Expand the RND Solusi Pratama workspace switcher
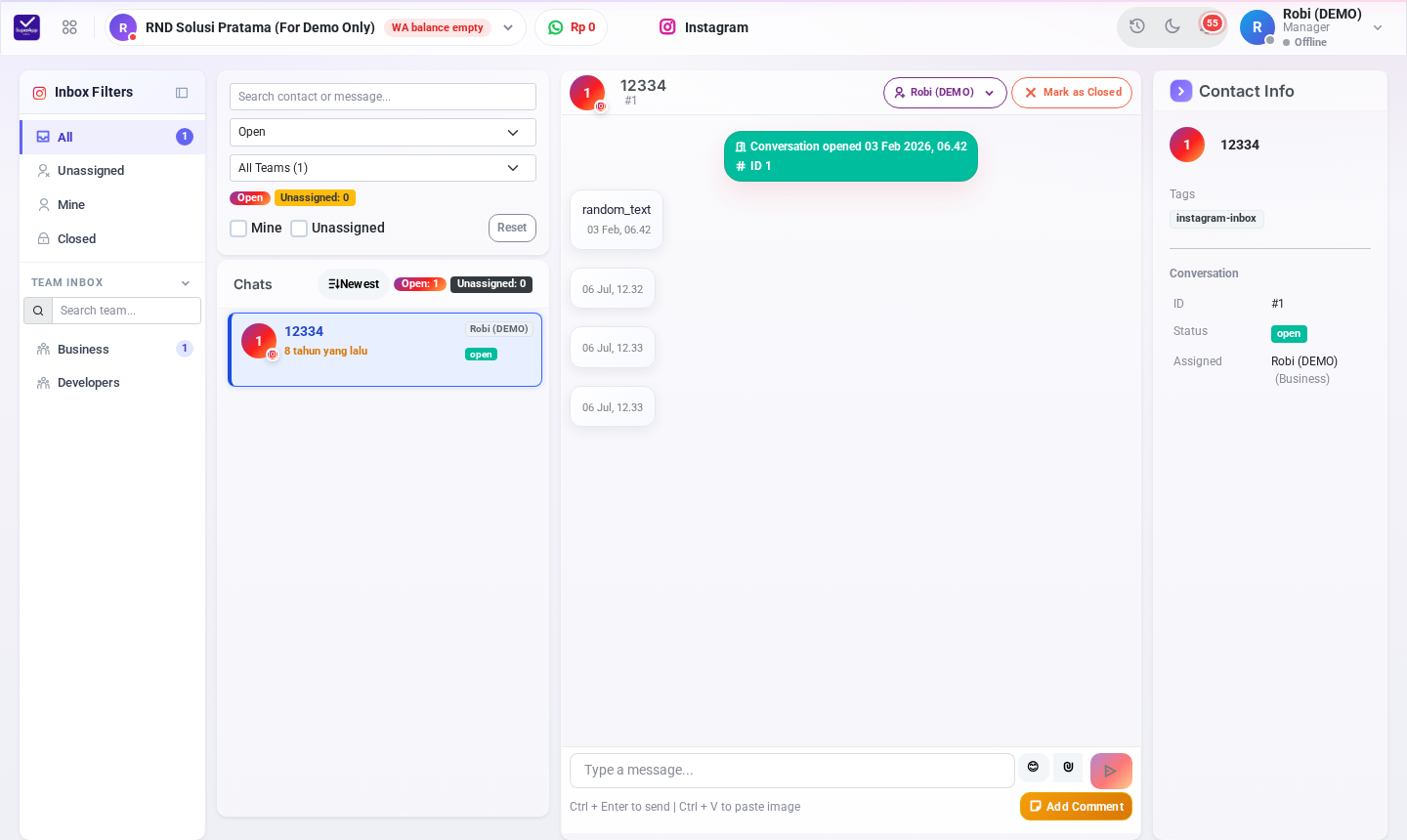1407x840 pixels. pyautogui.click(x=316, y=27)
